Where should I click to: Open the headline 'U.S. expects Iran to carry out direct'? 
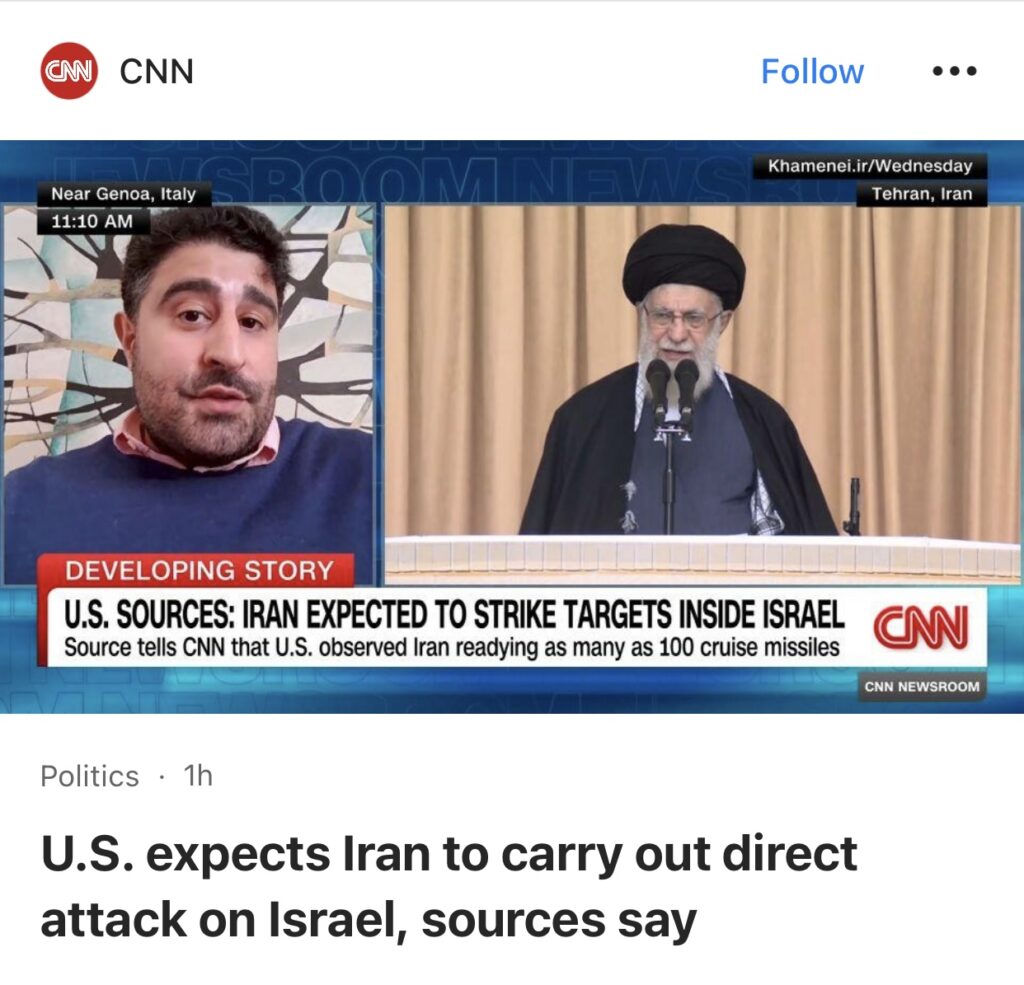point(449,854)
